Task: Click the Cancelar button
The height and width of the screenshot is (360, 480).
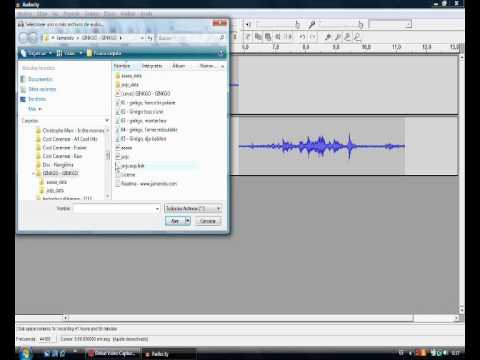Action: (x=208, y=221)
